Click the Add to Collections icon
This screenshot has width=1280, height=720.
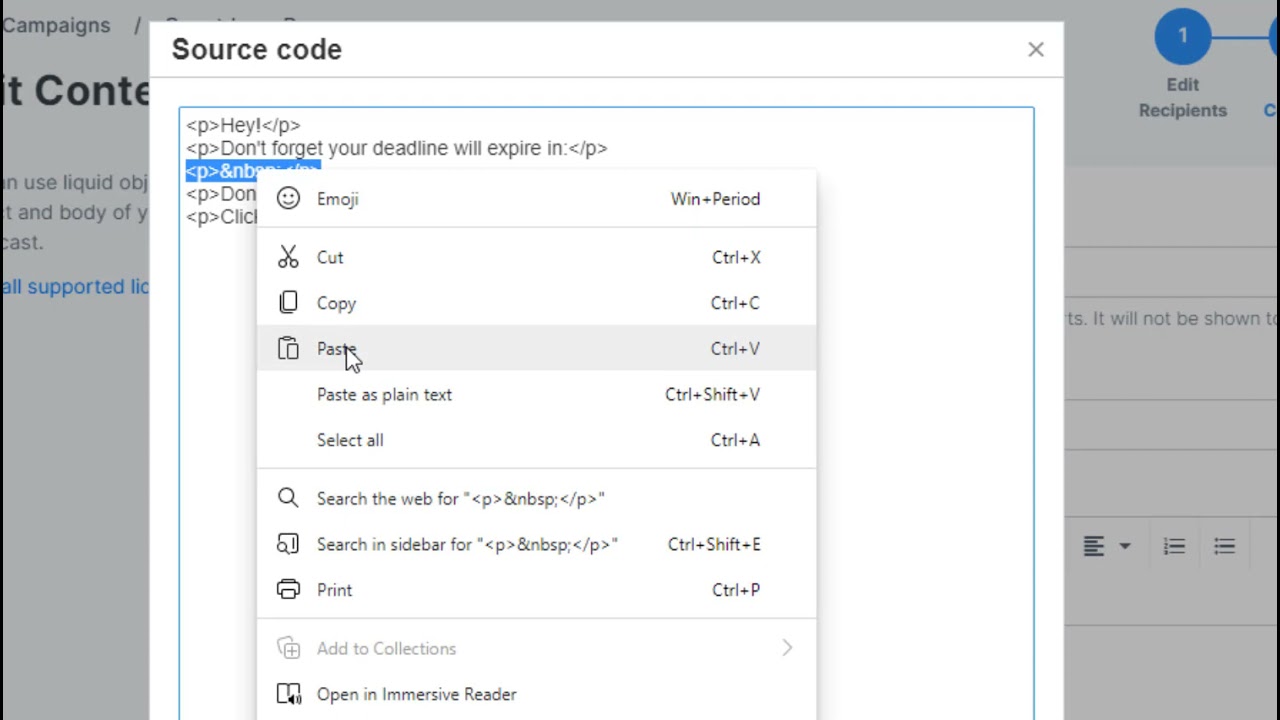pyautogui.click(x=288, y=648)
